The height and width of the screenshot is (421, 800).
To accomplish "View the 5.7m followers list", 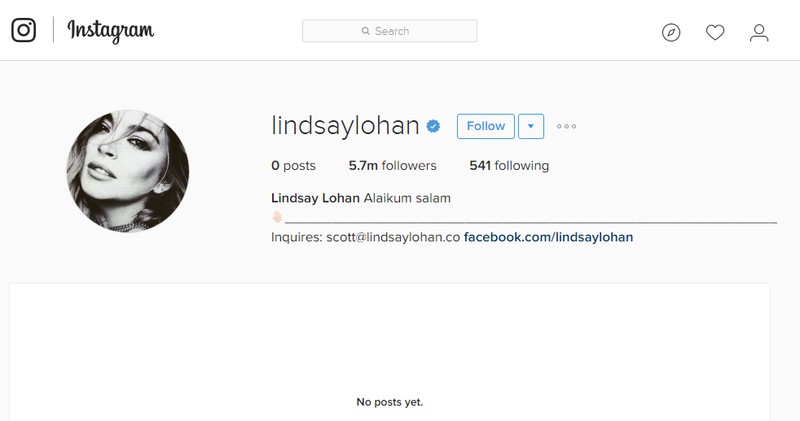I will point(392,165).
